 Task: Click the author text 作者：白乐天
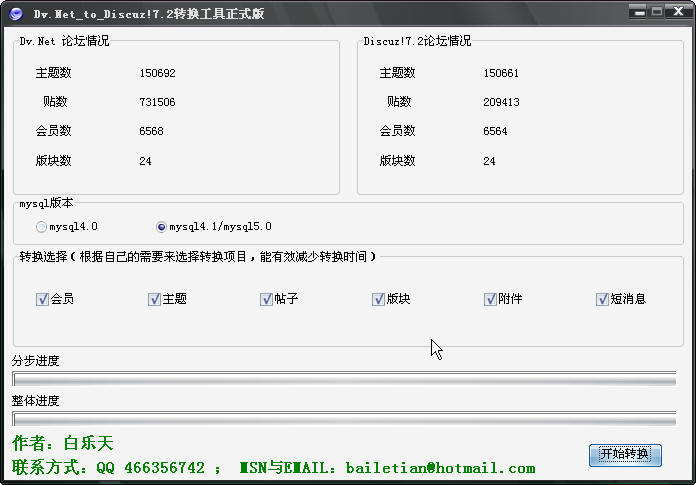click(63, 443)
